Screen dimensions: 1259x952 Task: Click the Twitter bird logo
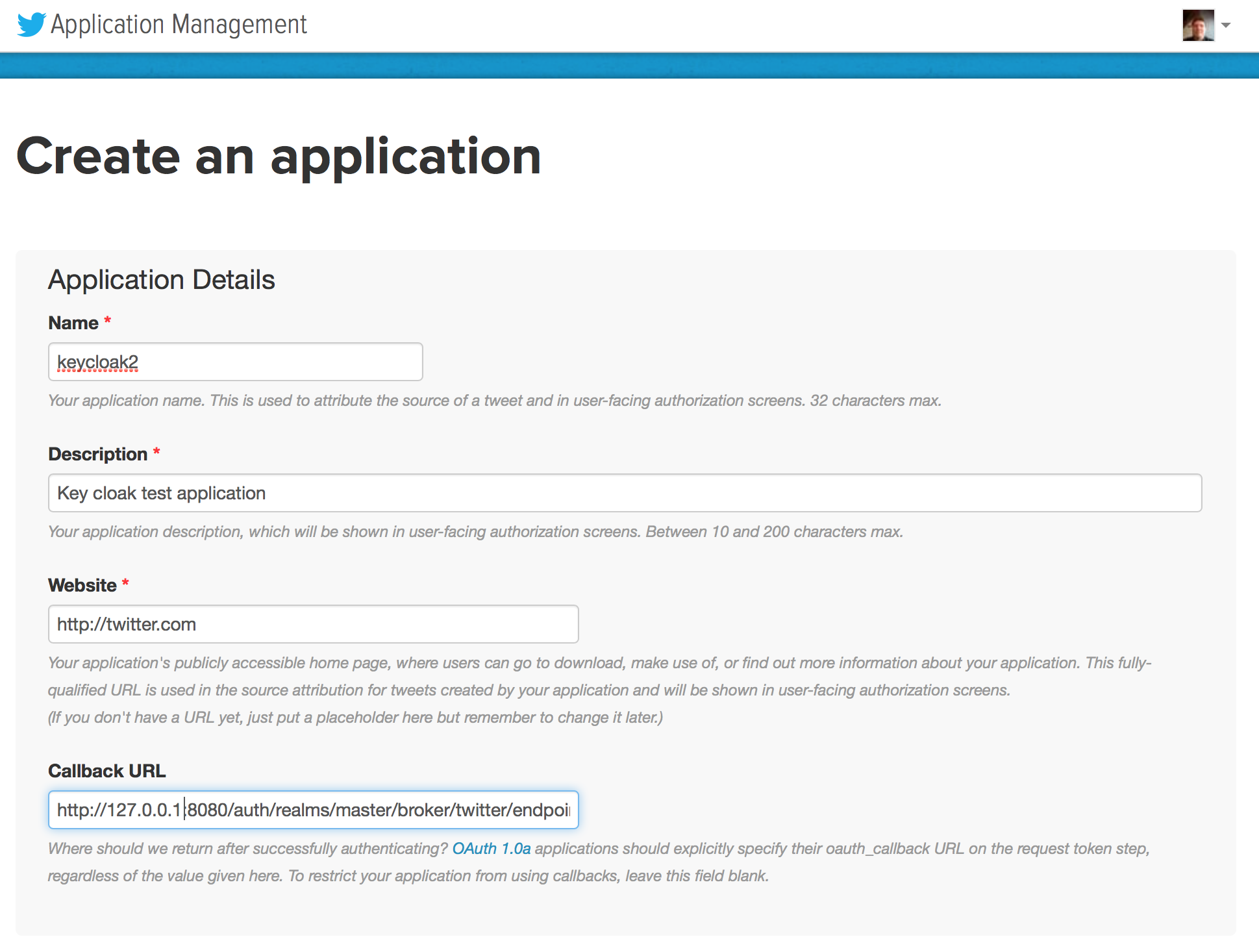[31, 25]
